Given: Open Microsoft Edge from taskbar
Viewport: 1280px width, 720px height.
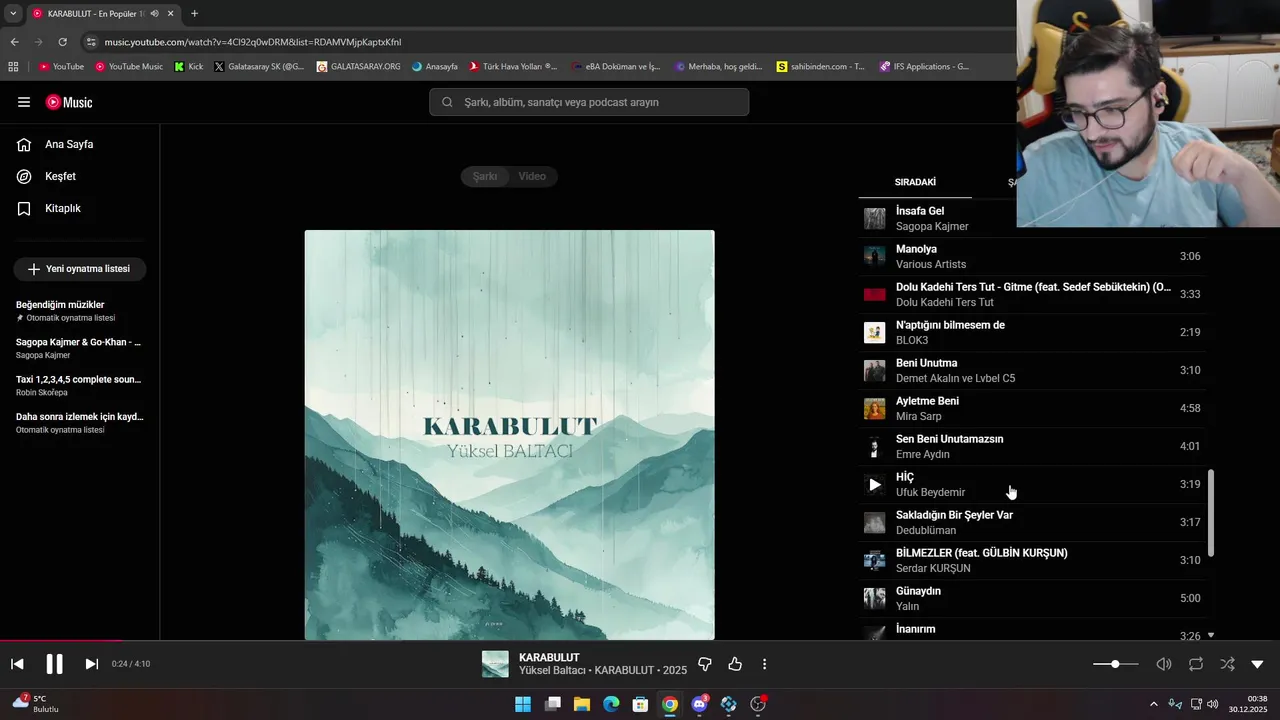Looking at the screenshot, I should tap(611, 704).
